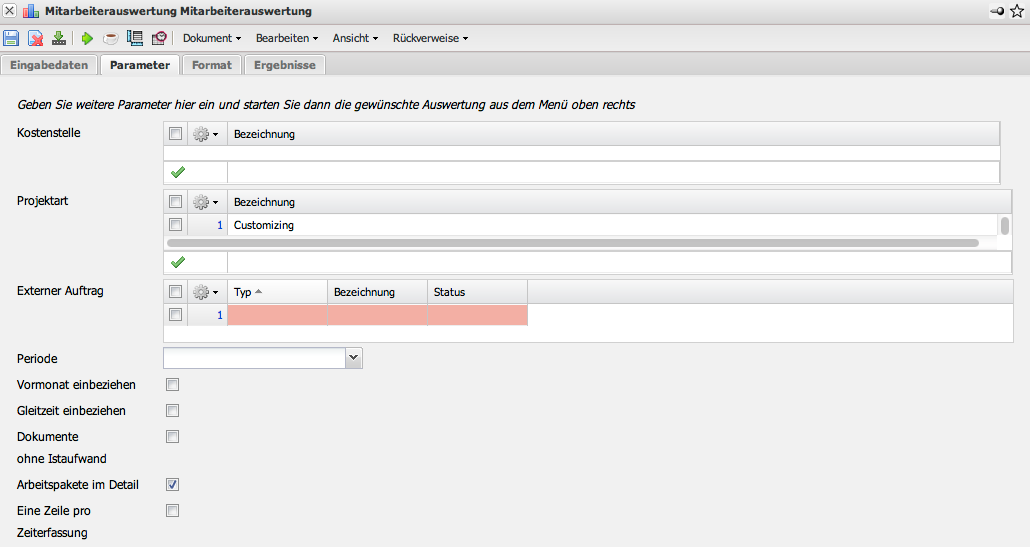Click the green download arrow toolbar icon
1030x547 pixels.
pos(59,38)
